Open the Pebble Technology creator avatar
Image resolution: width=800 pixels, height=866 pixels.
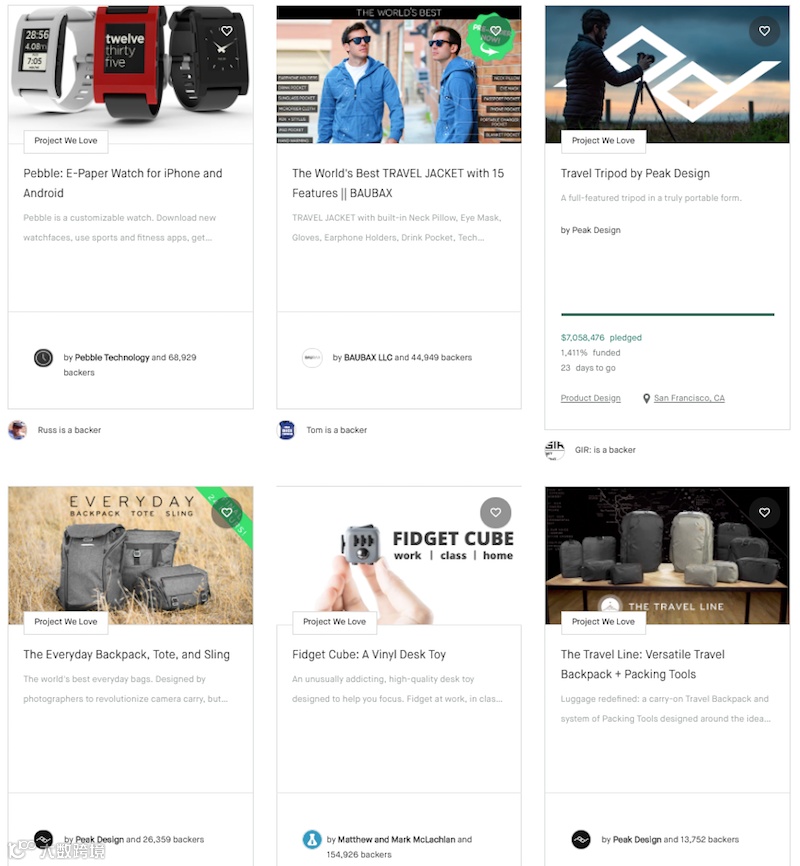click(x=43, y=358)
